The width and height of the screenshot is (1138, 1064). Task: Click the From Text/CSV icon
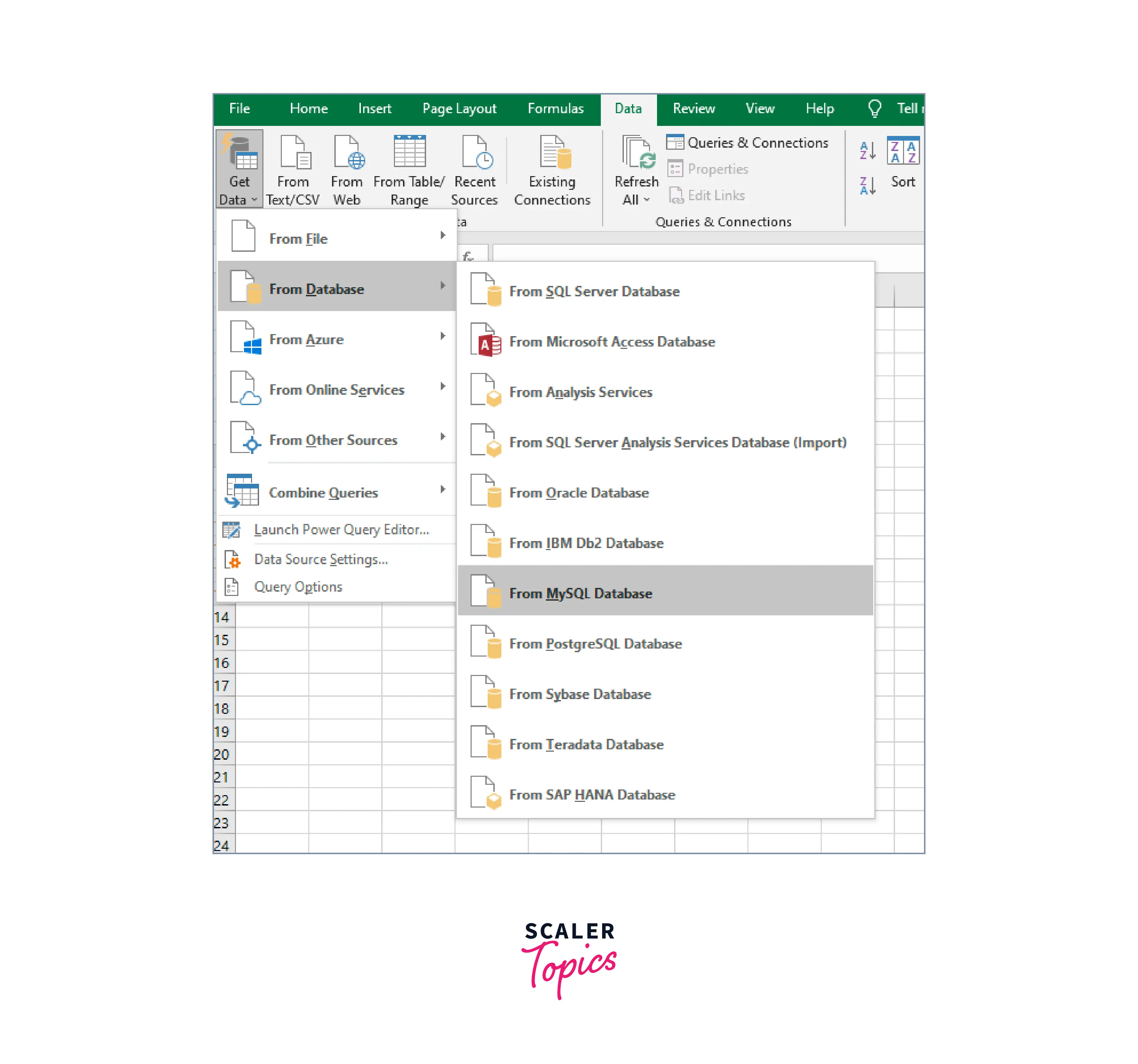pos(294,152)
